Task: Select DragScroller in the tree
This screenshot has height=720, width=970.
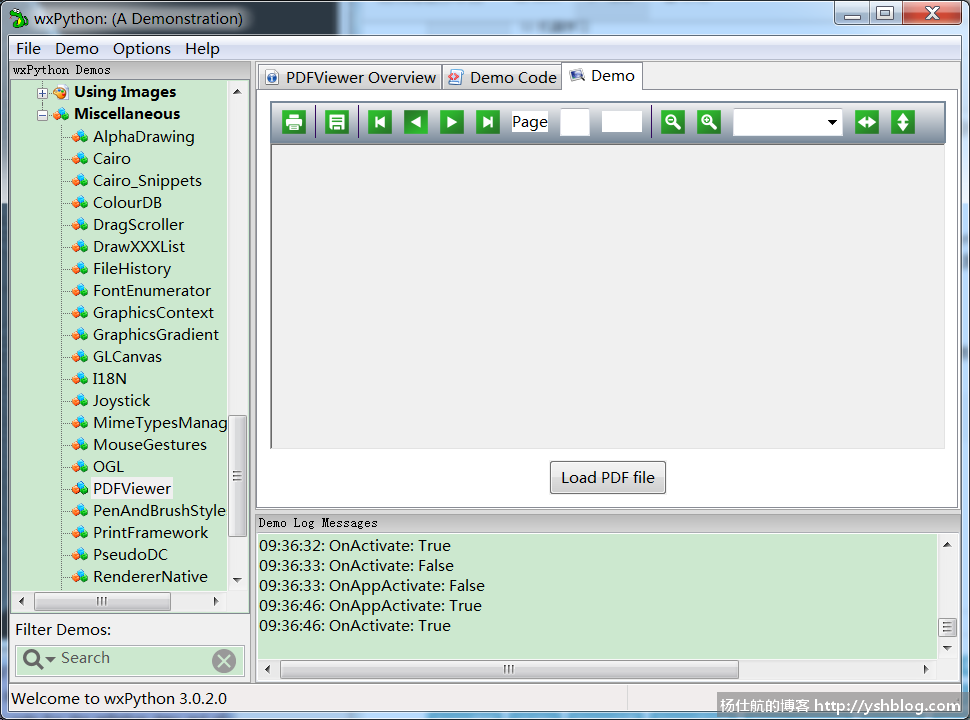Action: 138,225
